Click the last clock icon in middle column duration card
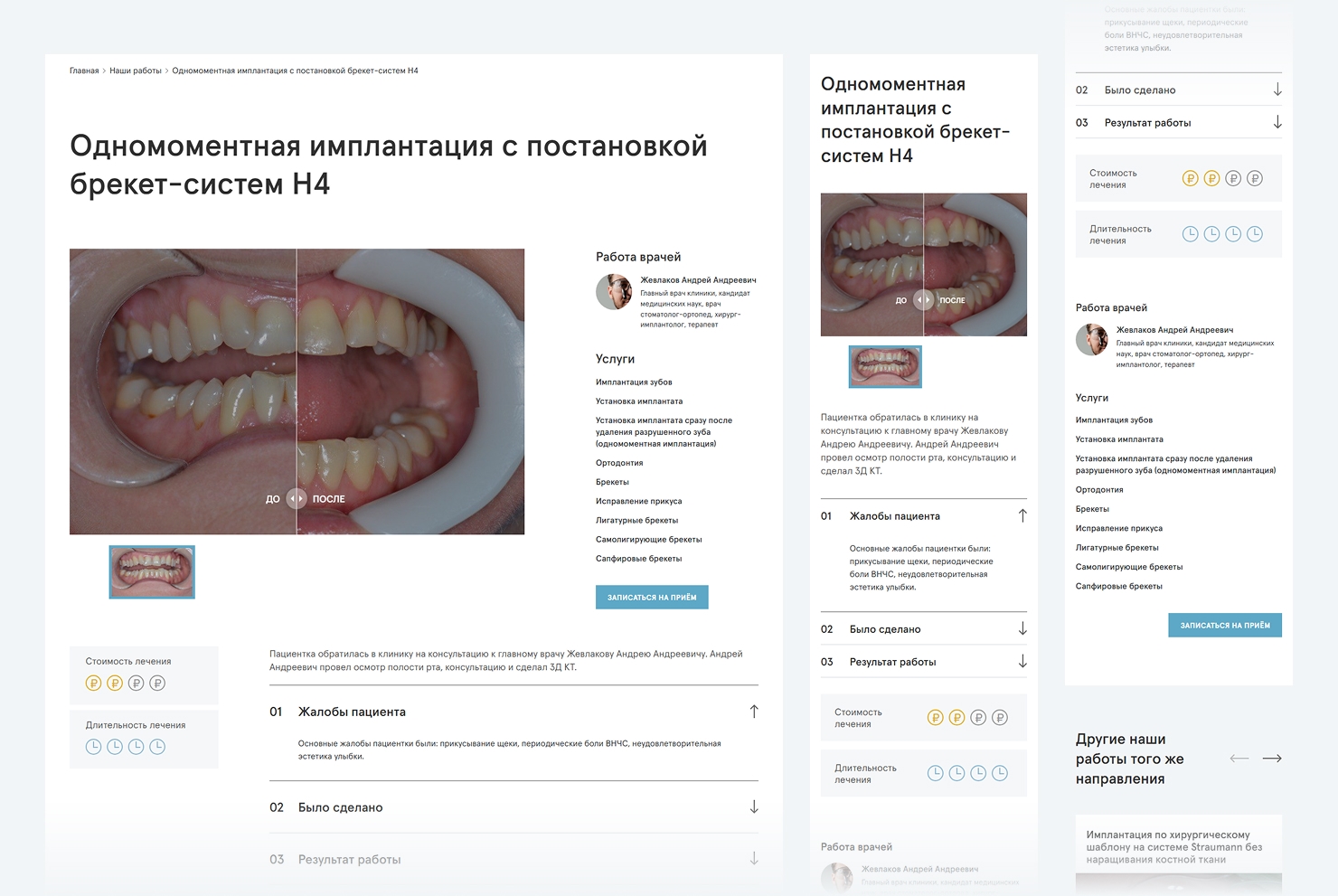This screenshot has height=896, width=1338. (x=1000, y=773)
